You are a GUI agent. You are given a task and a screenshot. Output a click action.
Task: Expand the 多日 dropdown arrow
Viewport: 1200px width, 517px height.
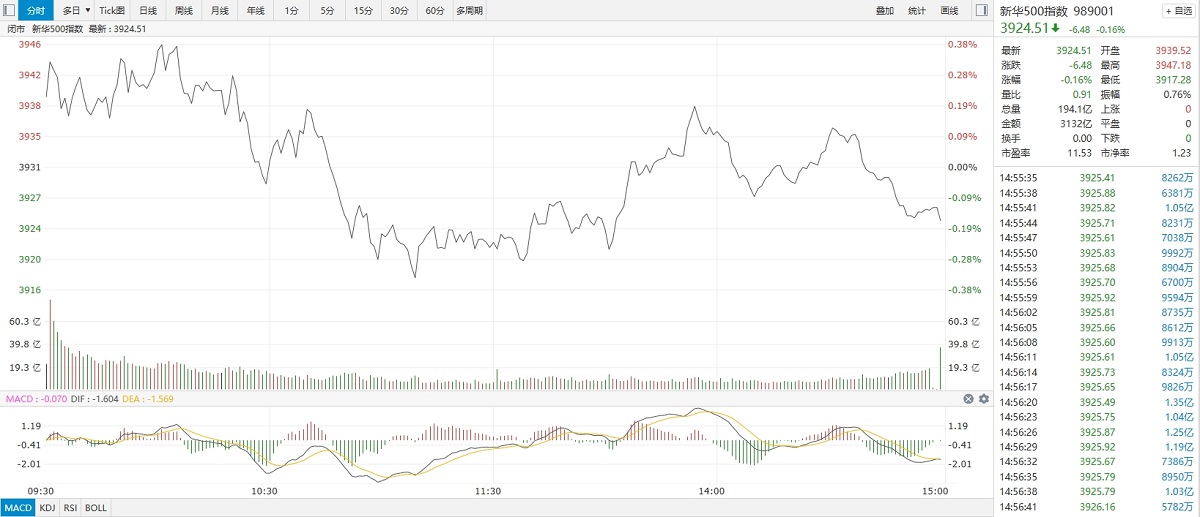88,11
